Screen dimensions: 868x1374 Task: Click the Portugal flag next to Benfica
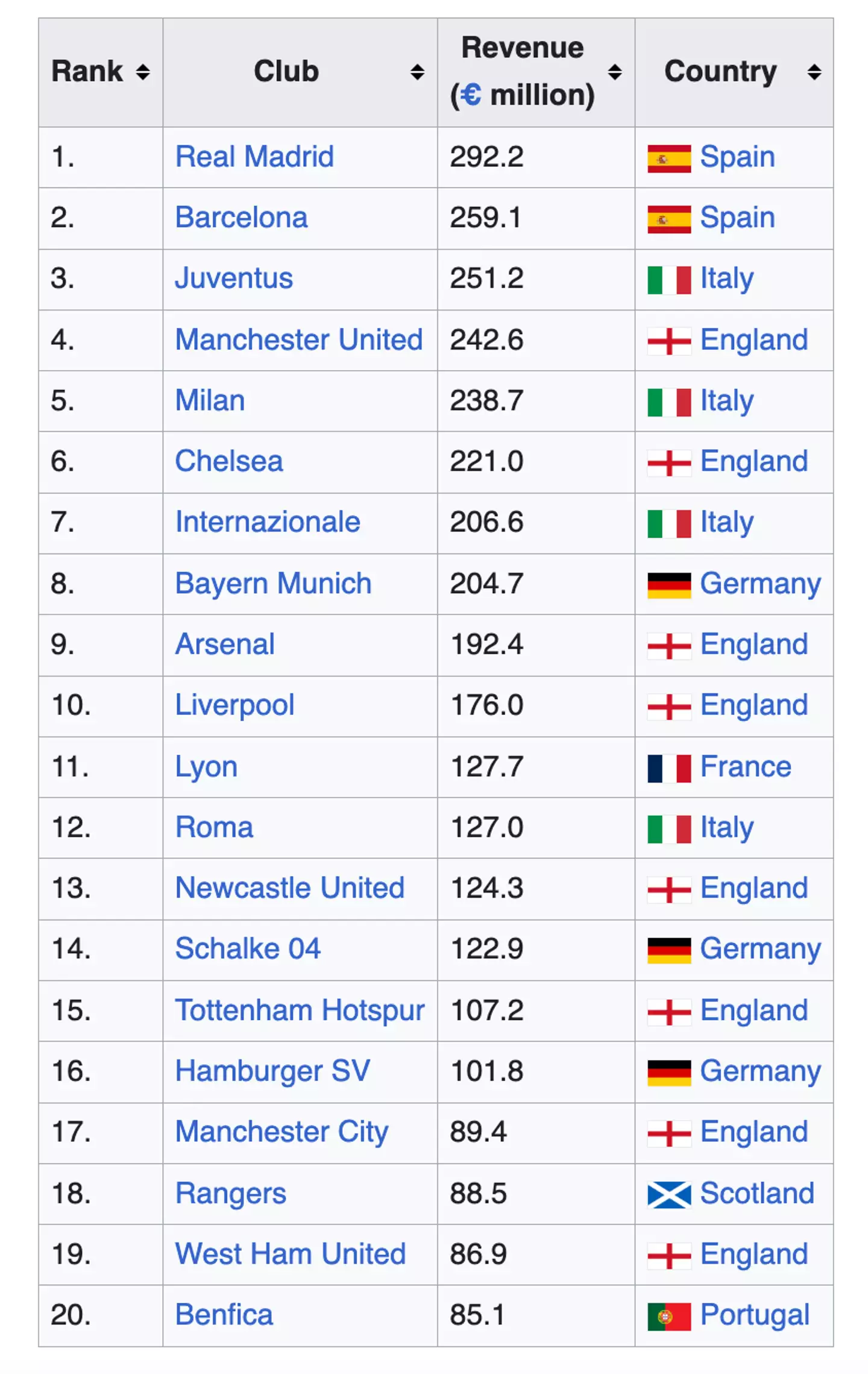tap(669, 1314)
